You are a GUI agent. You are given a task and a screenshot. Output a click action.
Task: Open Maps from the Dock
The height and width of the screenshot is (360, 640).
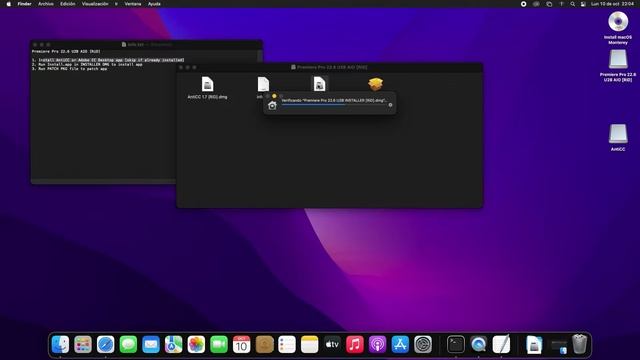click(x=173, y=344)
